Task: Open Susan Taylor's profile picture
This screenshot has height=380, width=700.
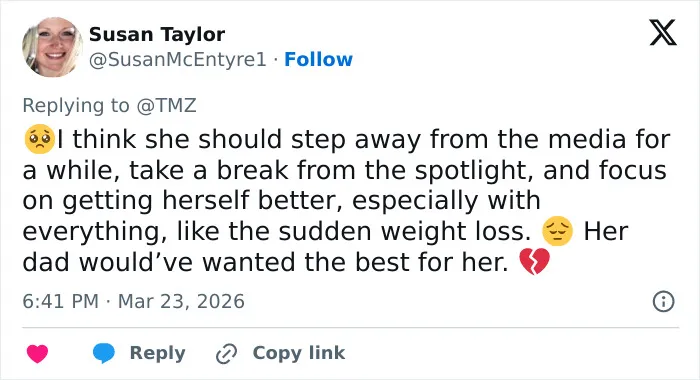Action: (x=52, y=47)
